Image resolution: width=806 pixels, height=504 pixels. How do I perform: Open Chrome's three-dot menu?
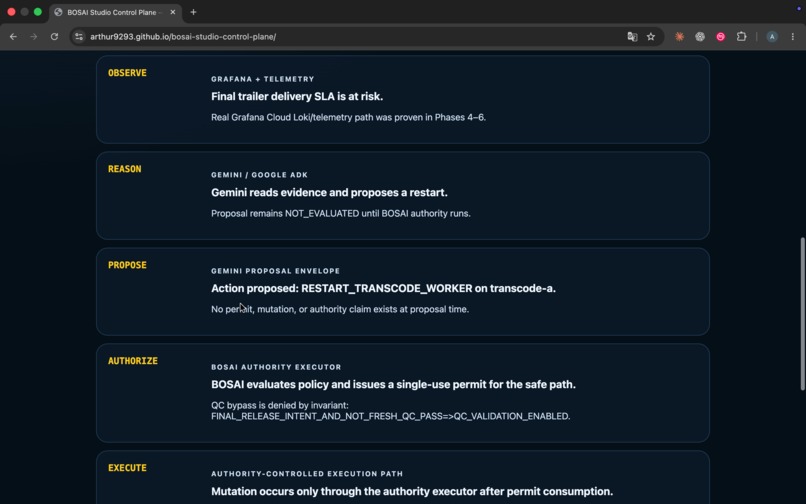click(x=793, y=37)
